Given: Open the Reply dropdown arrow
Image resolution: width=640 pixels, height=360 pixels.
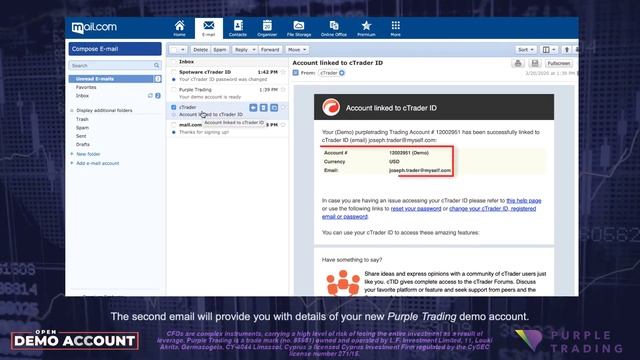Looking at the screenshot, I should [253, 49].
